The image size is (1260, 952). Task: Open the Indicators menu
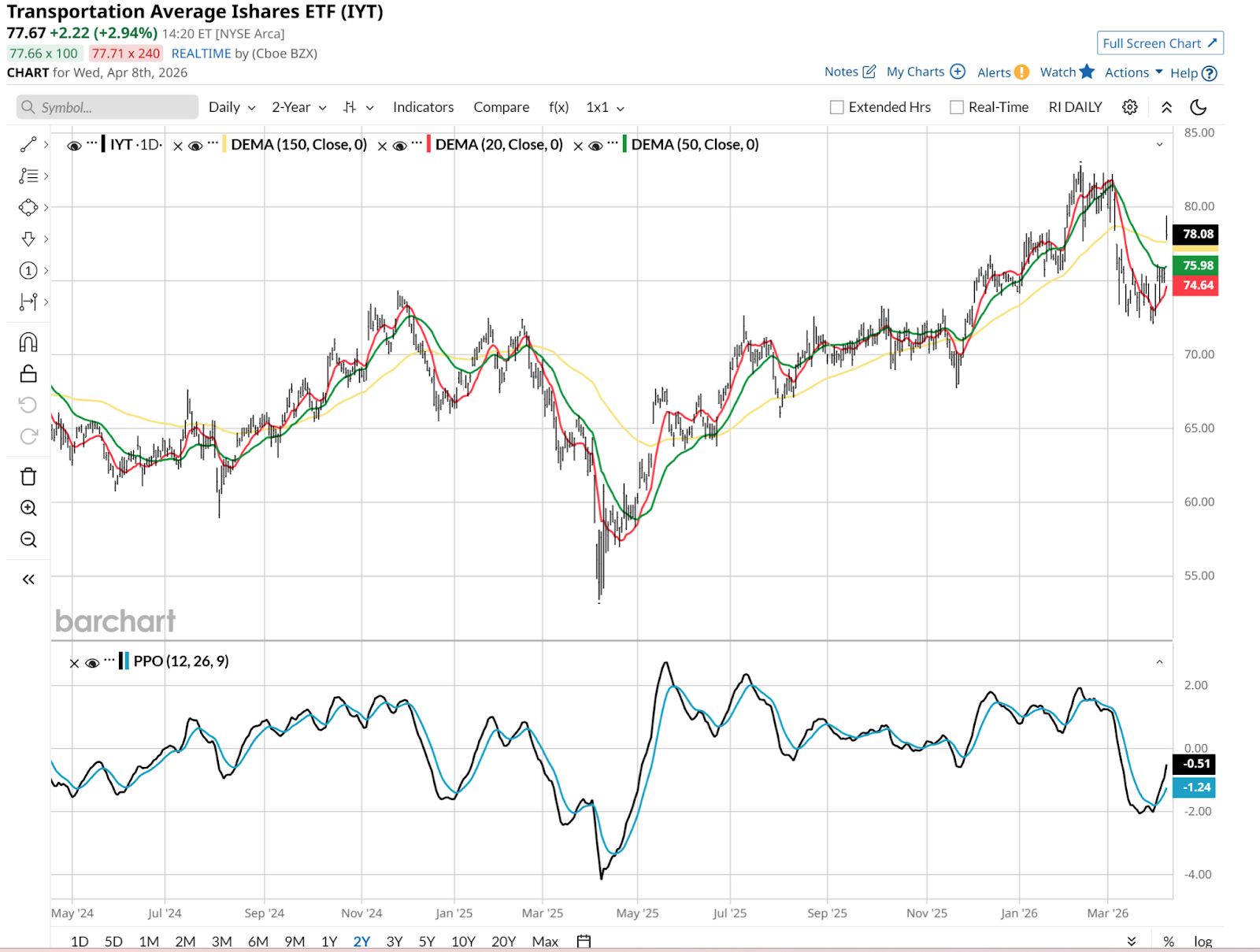pyautogui.click(x=423, y=107)
